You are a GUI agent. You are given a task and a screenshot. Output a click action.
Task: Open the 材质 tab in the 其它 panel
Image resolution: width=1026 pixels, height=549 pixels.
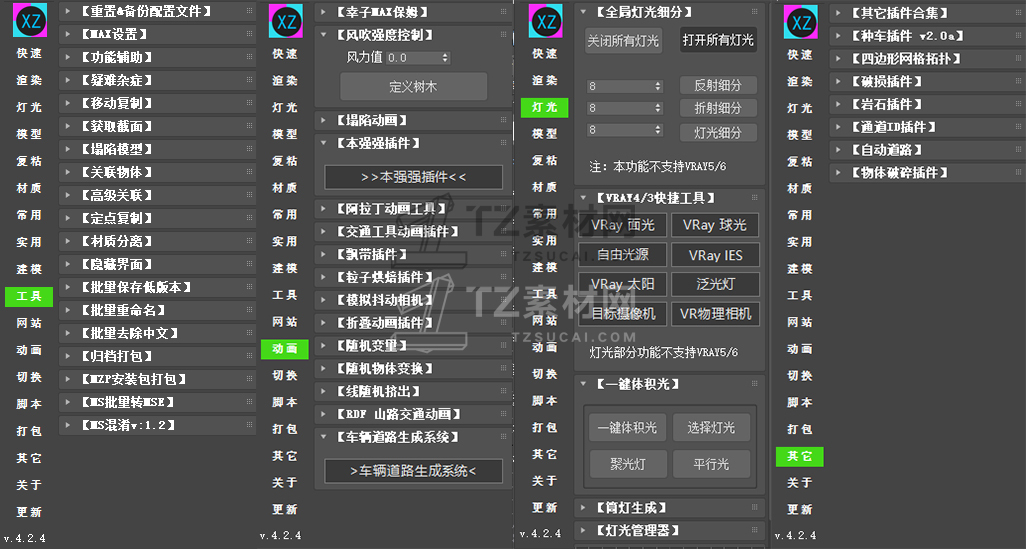(x=800, y=188)
